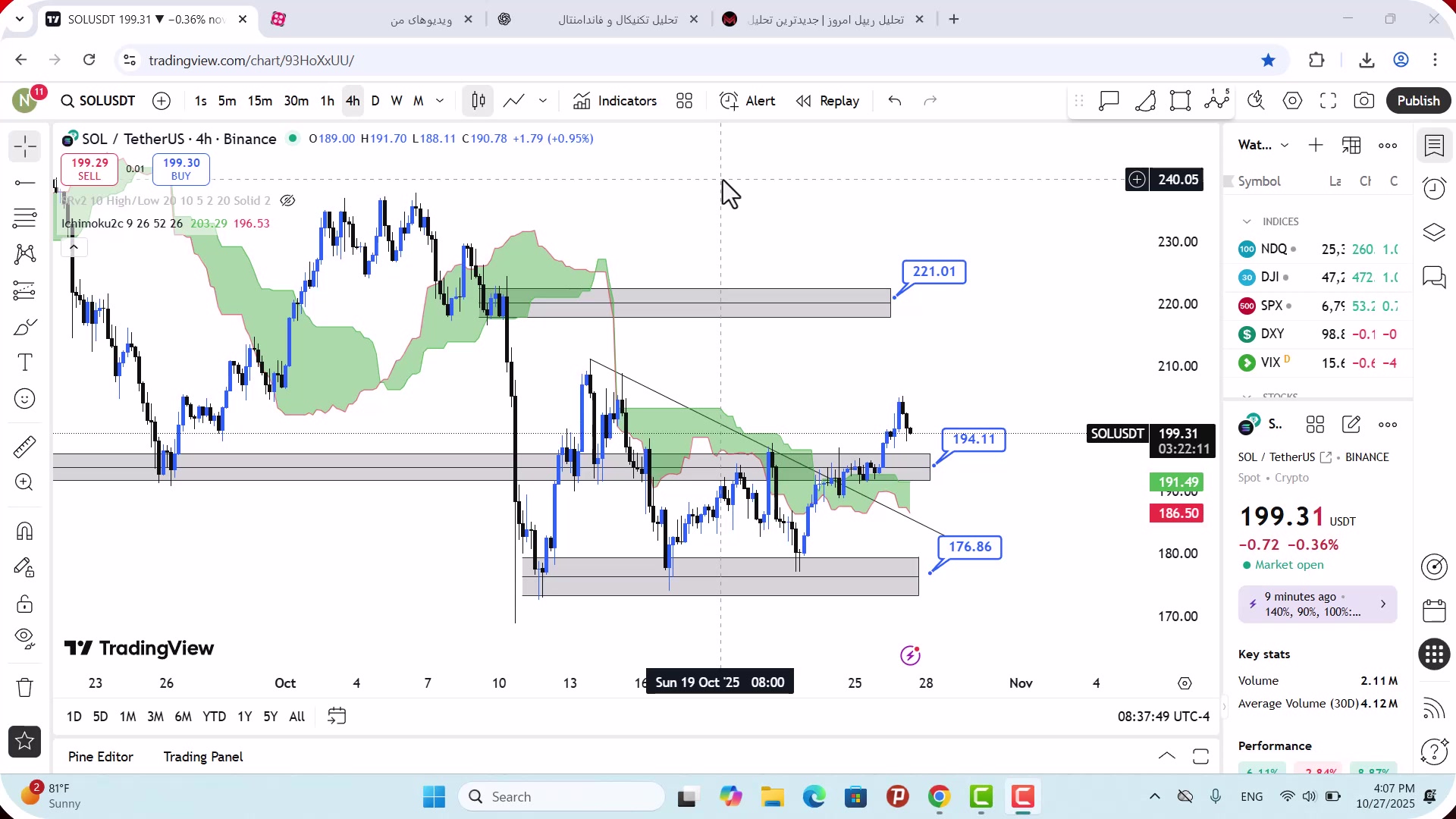This screenshot has height=819, width=1456.
Task: Create a new Alert
Action: [748, 101]
